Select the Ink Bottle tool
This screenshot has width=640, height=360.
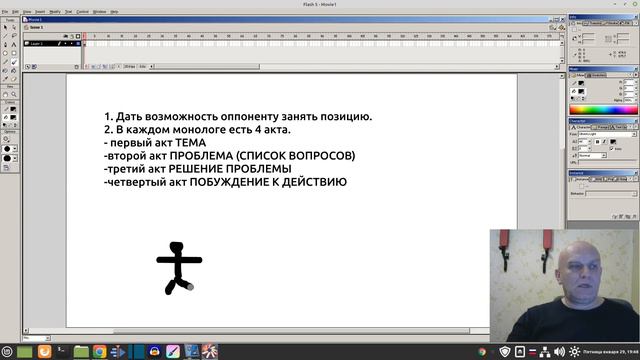pos(5,70)
